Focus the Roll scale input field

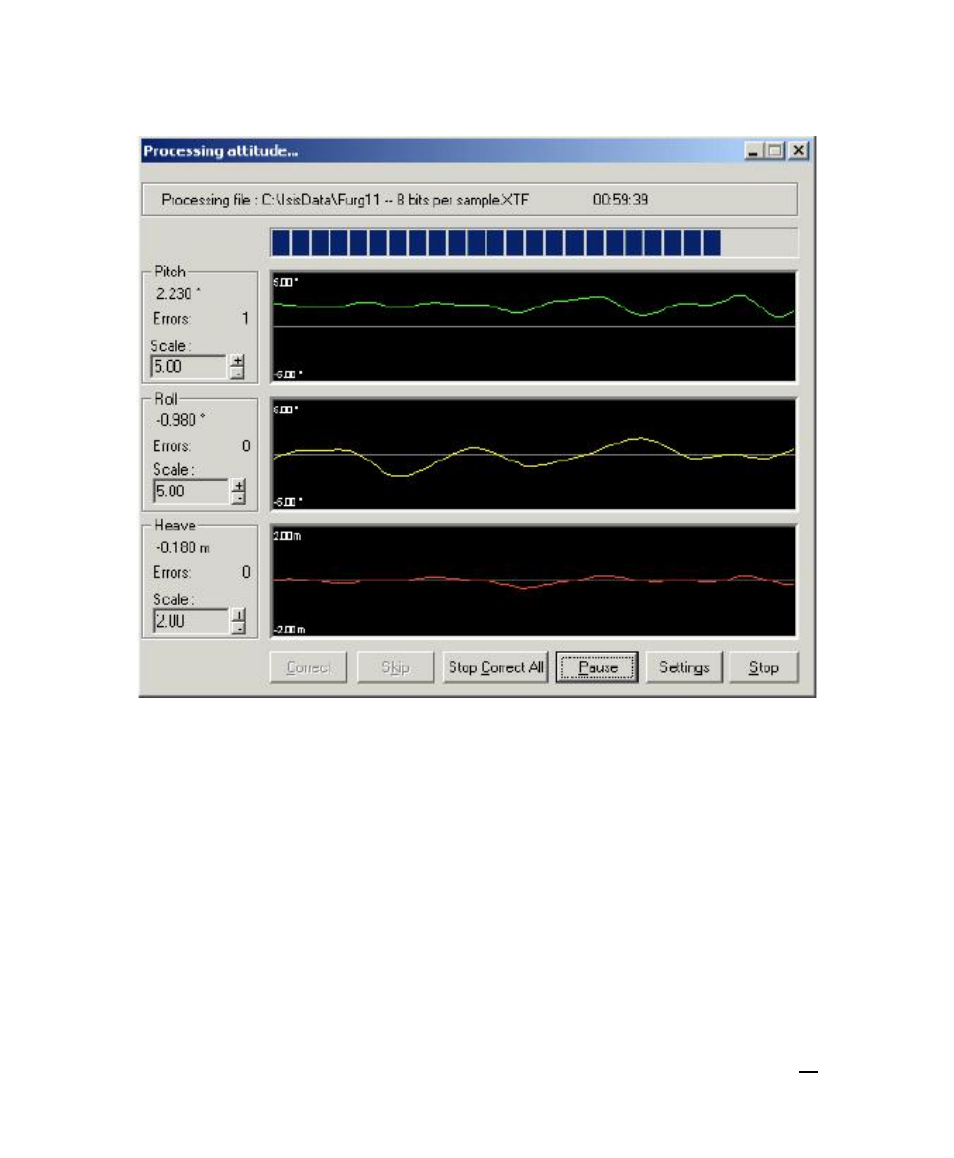click(x=191, y=491)
